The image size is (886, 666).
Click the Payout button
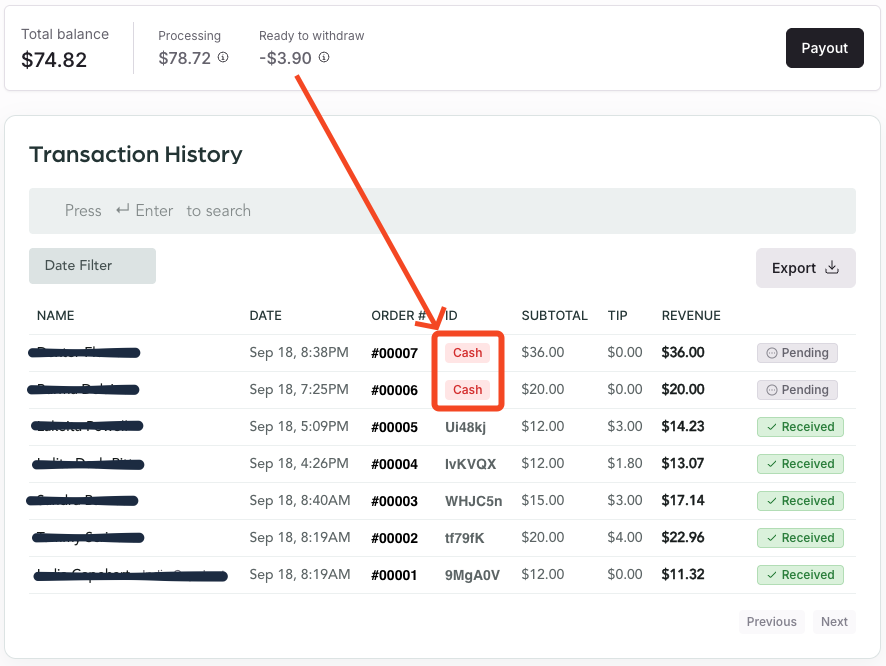tap(824, 48)
